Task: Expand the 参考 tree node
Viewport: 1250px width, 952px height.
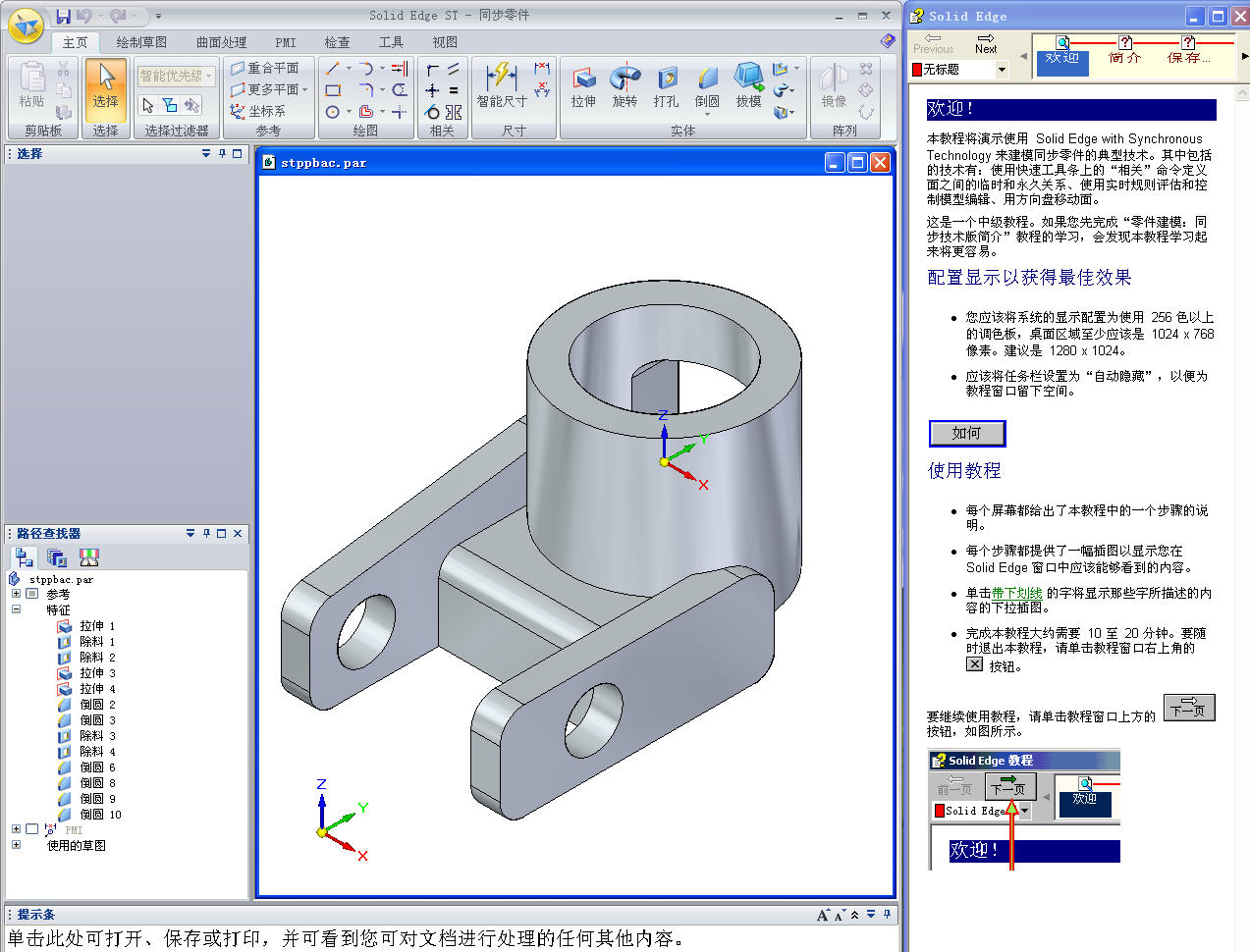Action: click(16, 594)
